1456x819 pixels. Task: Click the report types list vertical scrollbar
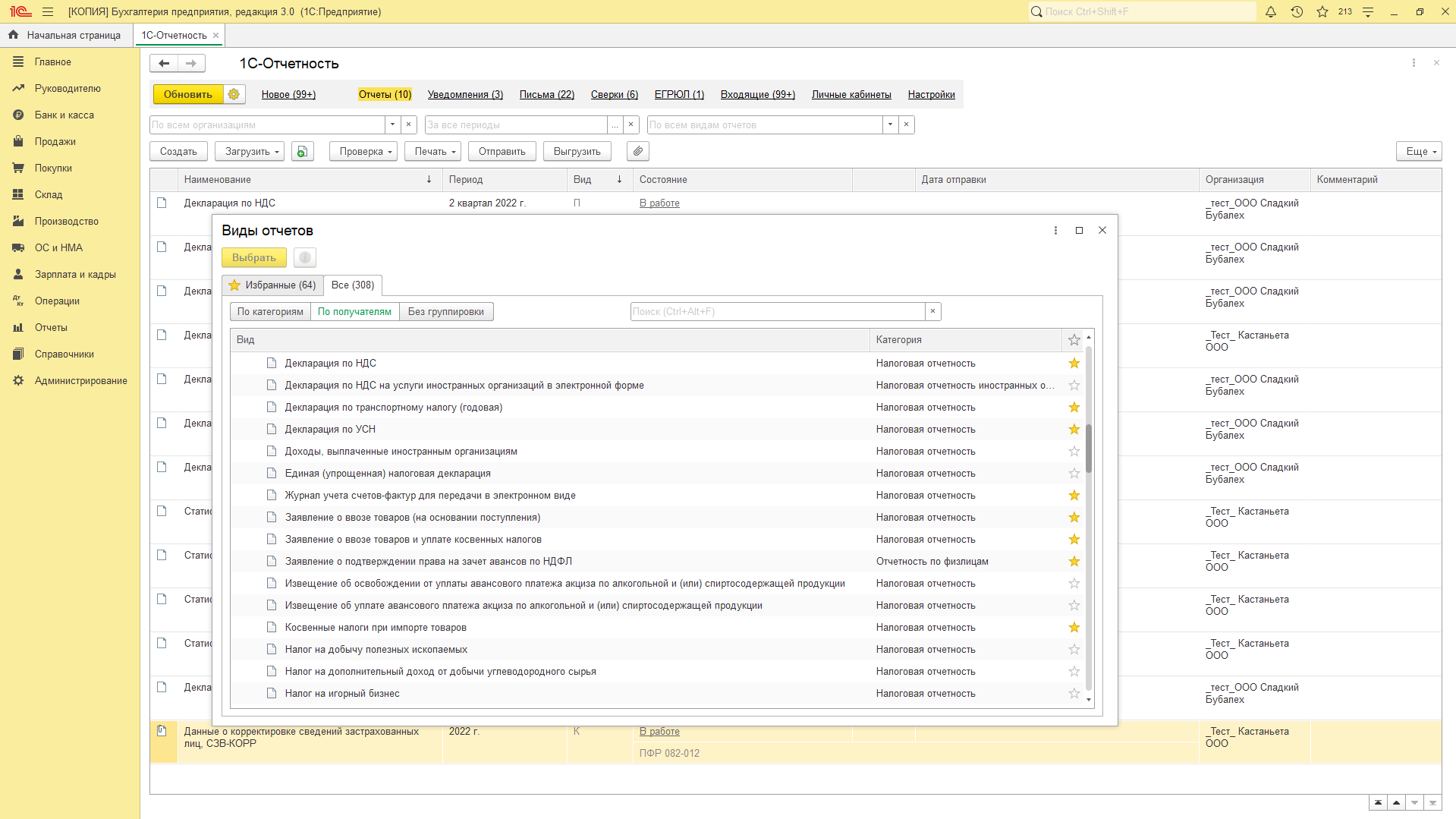pos(1089,448)
